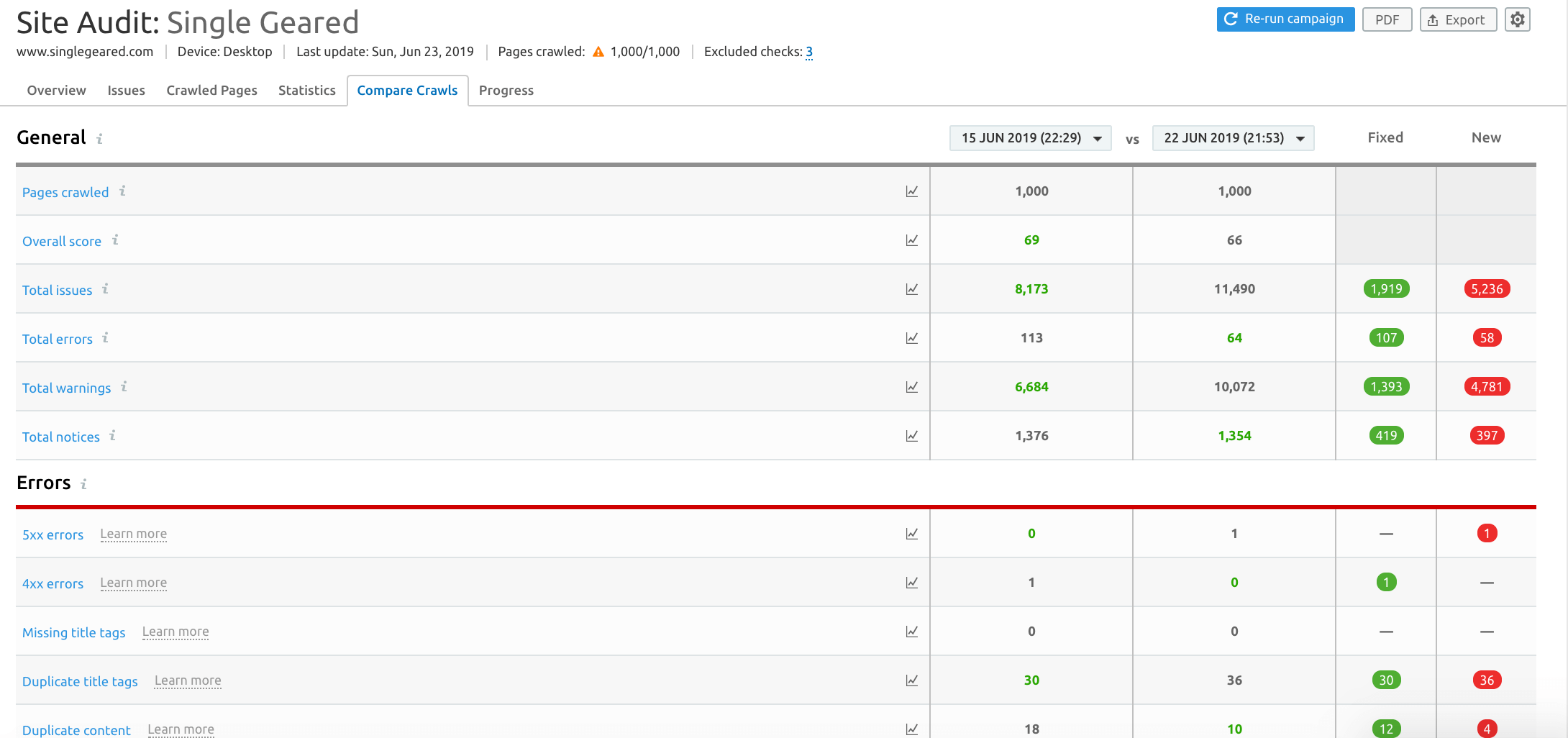The image size is (1568, 738).
Task: Click the 4,781 new badge for Total warnings
Action: [x=1487, y=387]
